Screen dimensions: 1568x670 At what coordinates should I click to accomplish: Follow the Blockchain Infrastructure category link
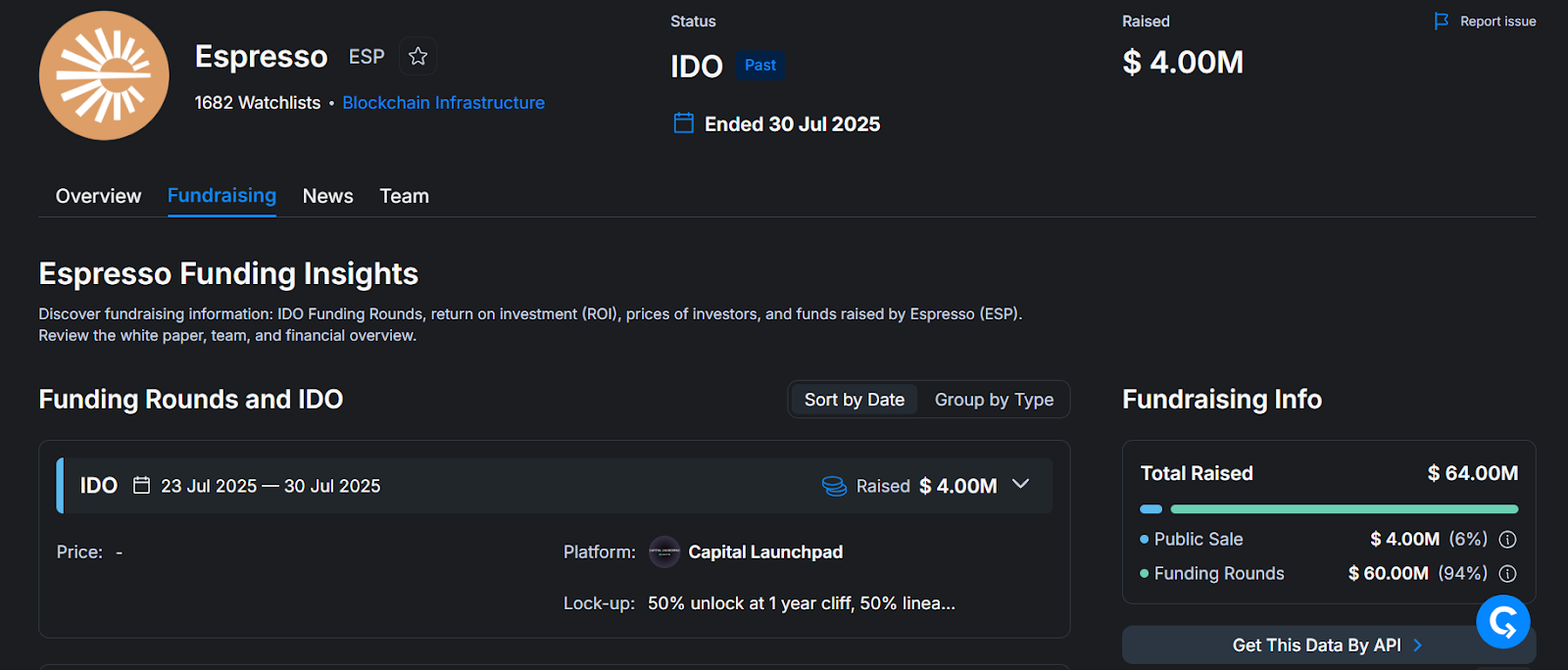click(443, 103)
